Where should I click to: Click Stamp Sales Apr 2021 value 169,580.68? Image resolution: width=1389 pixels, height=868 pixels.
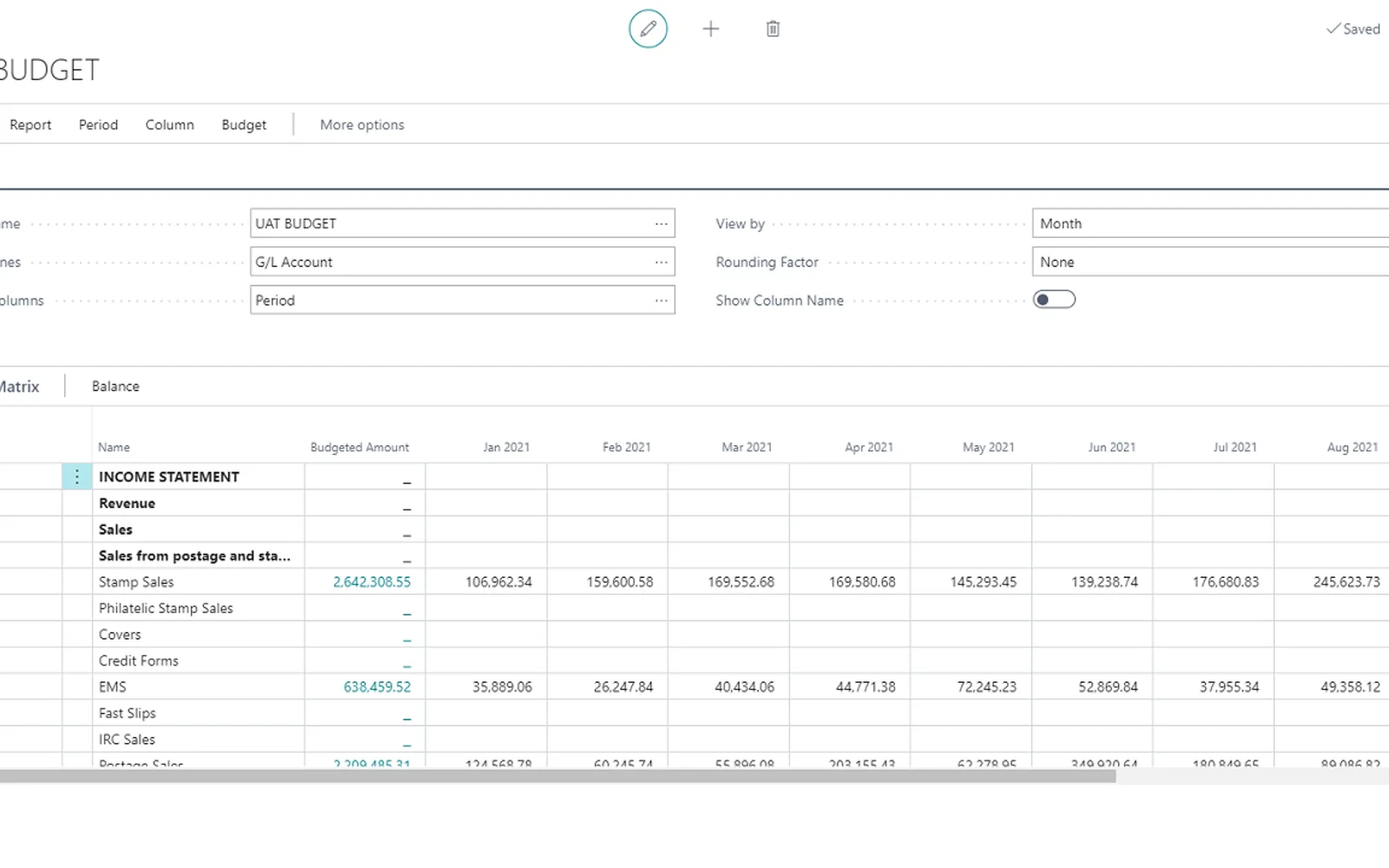pos(862,582)
